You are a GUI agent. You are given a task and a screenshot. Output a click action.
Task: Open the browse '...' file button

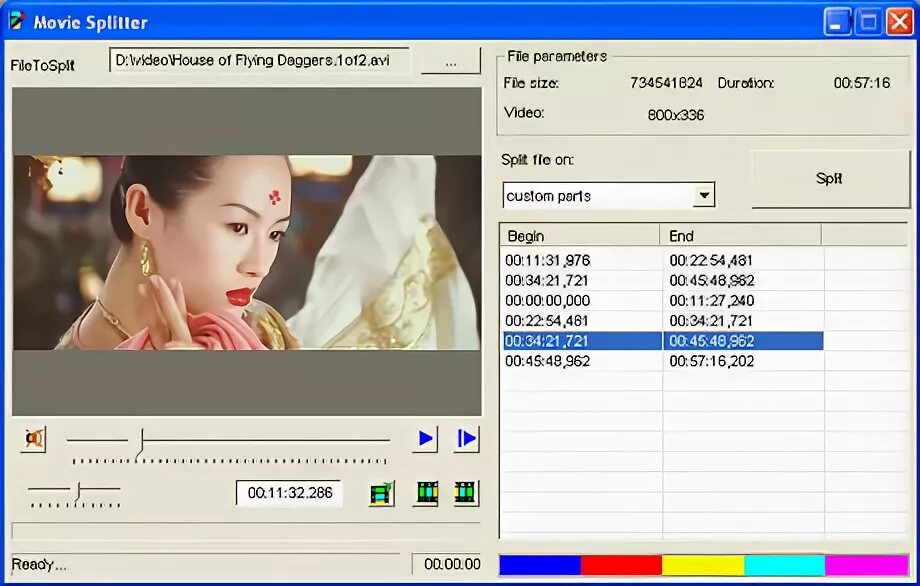[x=451, y=61]
